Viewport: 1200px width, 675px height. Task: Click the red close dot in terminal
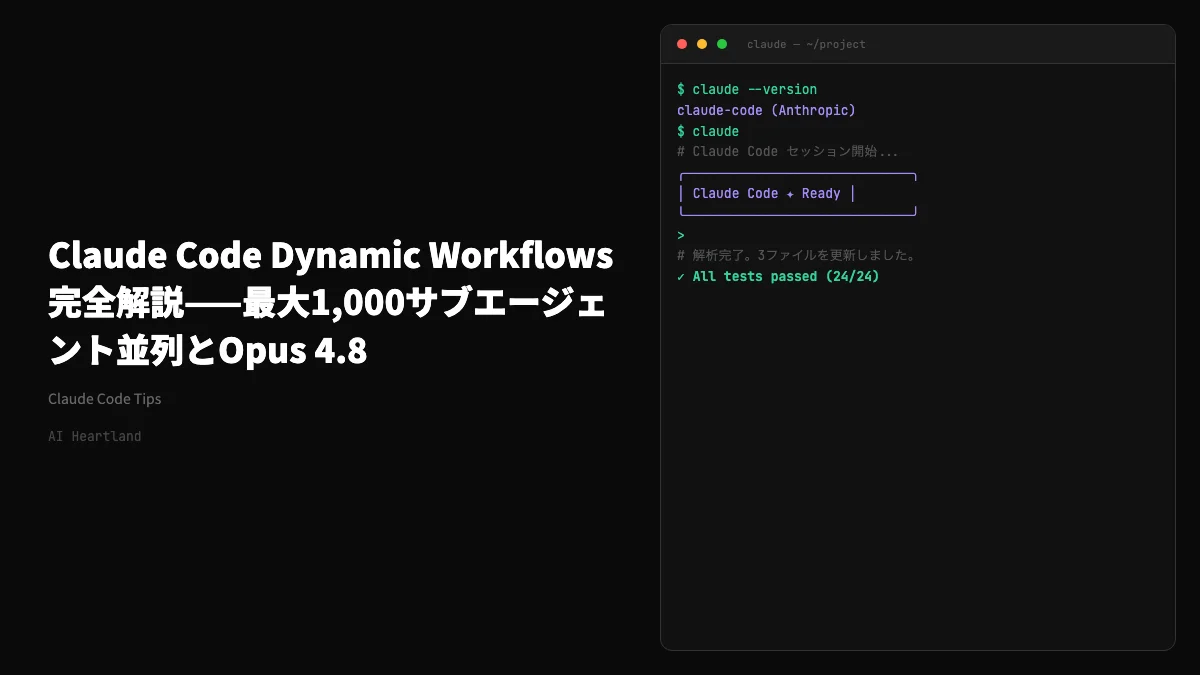(x=682, y=44)
